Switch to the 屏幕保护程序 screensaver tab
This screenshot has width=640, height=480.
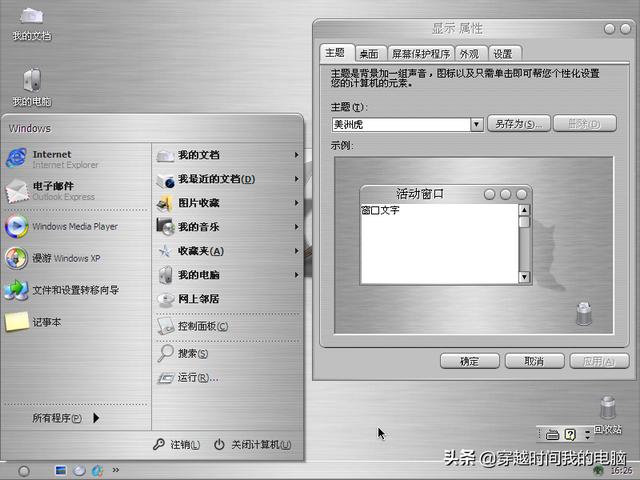[x=421, y=54]
